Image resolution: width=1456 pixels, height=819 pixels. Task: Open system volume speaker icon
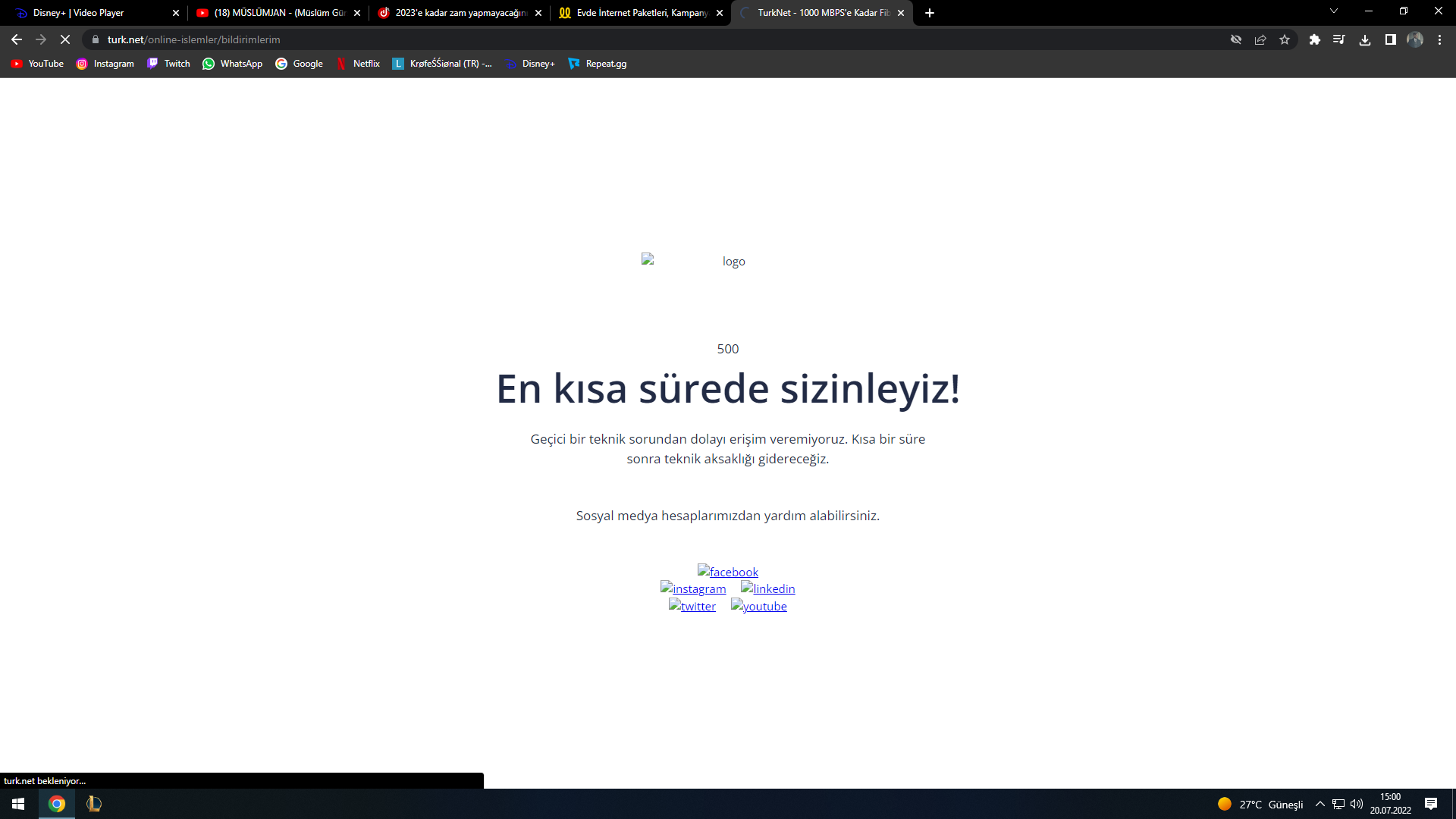click(1357, 804)
